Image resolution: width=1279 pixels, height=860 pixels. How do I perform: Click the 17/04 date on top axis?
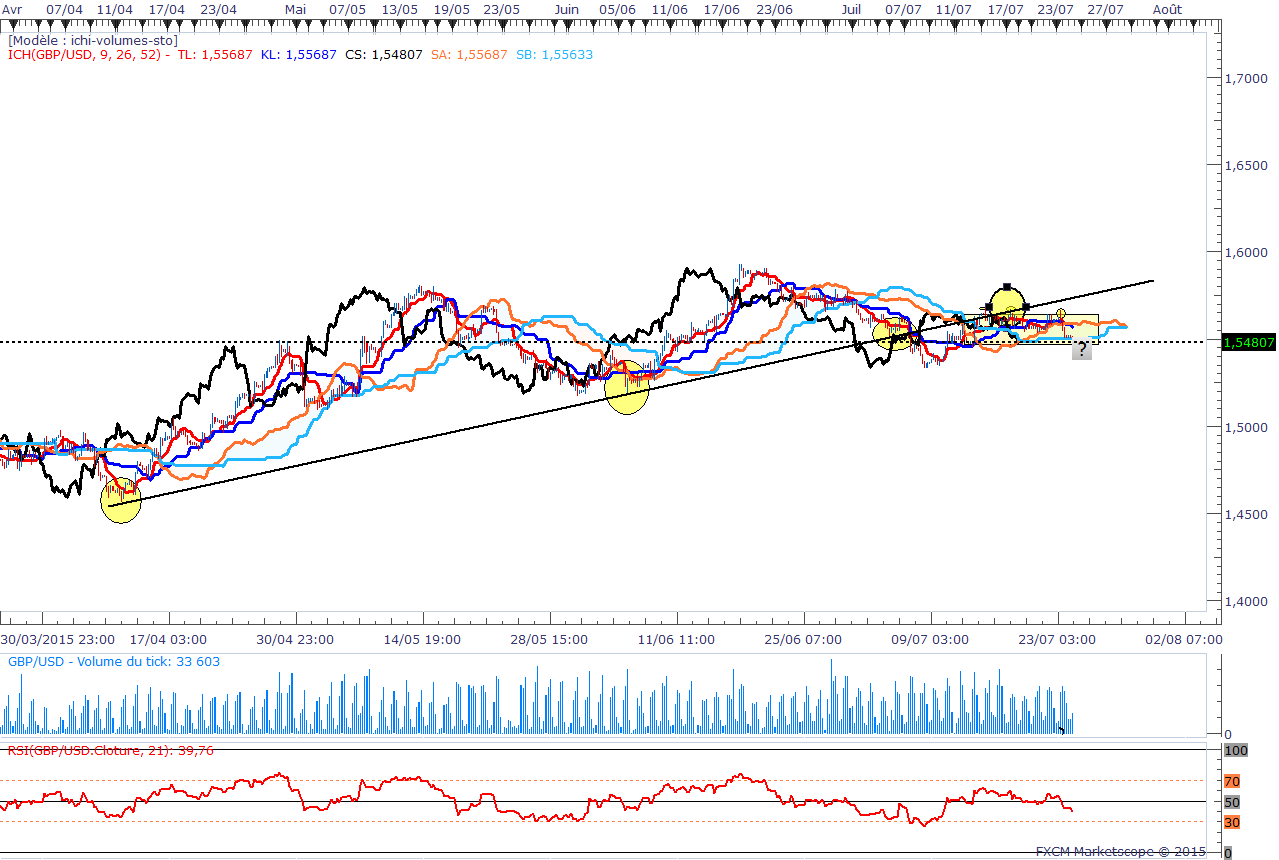166,8
